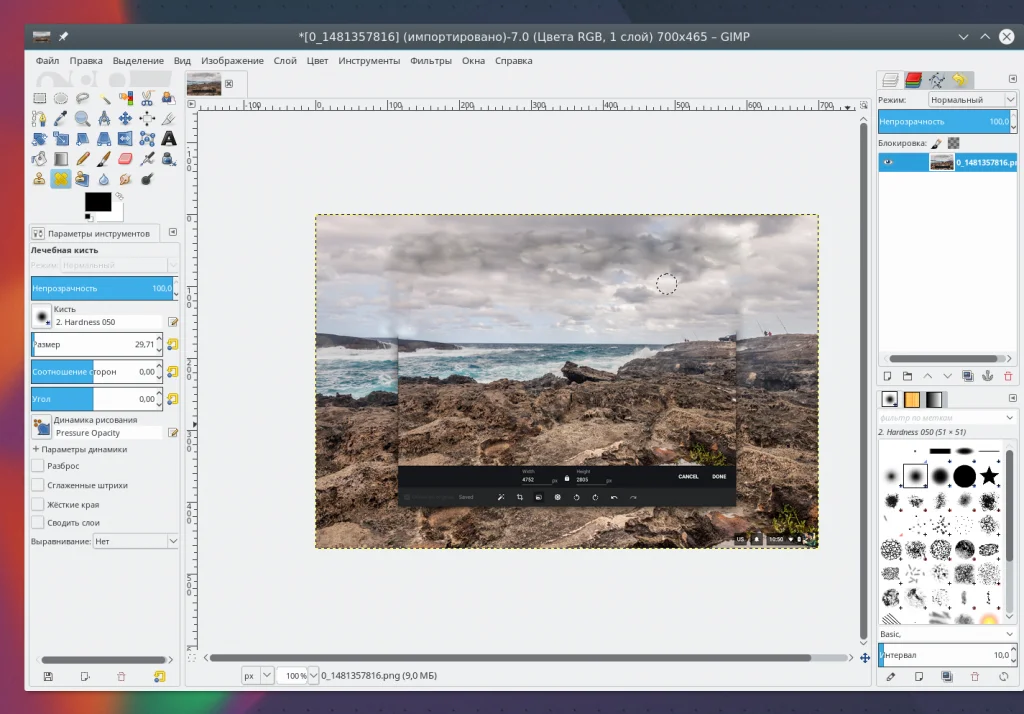Select the Fuzzy Select magic wand tool
The image size is (1024, 714).
point(104,98)
